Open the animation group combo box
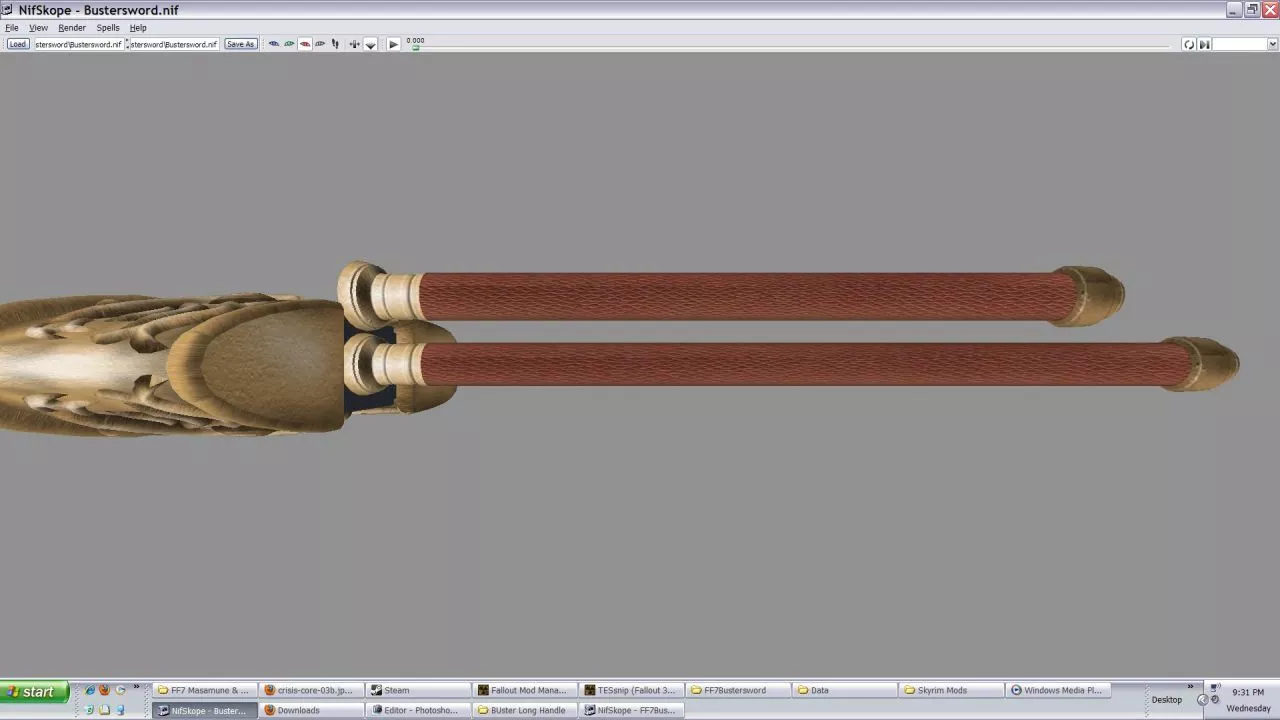Image resolution: width=1280 pixels, height=720 pixels. tap(1245, 44)
